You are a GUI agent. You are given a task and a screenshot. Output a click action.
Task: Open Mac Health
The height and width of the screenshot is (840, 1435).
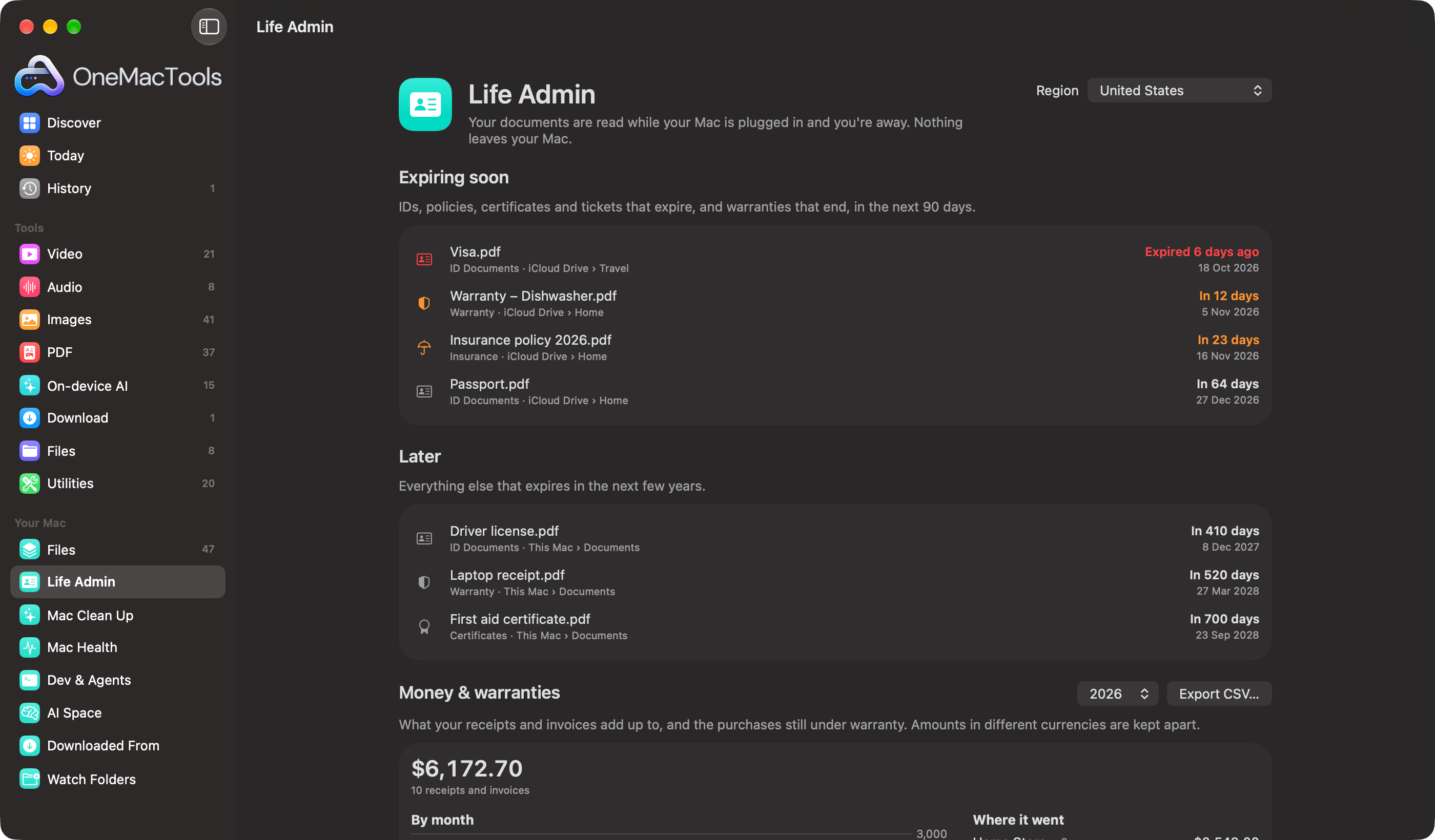(x=118, y=647)
